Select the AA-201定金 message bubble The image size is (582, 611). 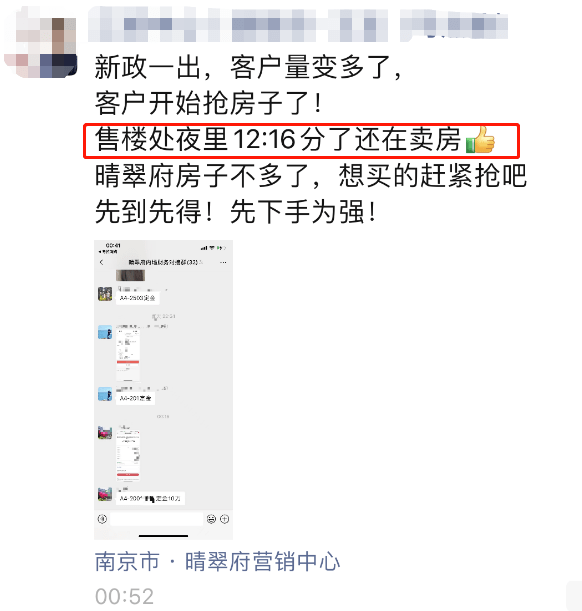point(136,398)
